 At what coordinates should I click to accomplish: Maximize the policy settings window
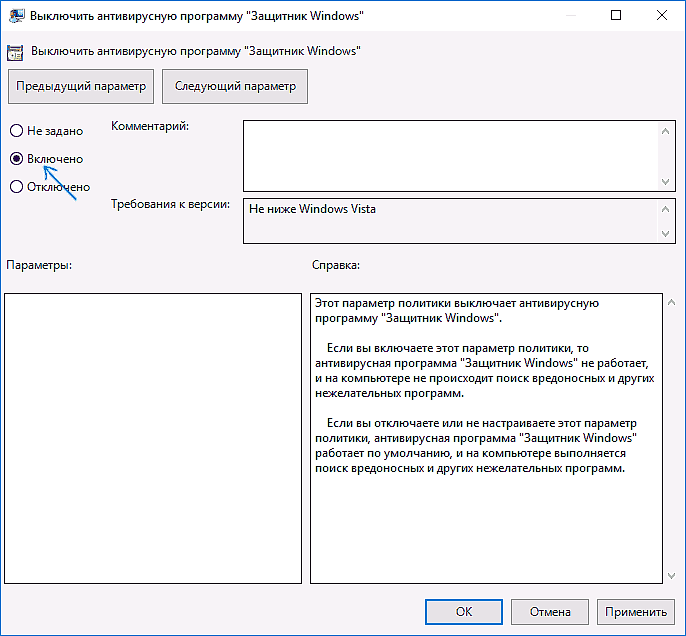[x=616, y=15]
